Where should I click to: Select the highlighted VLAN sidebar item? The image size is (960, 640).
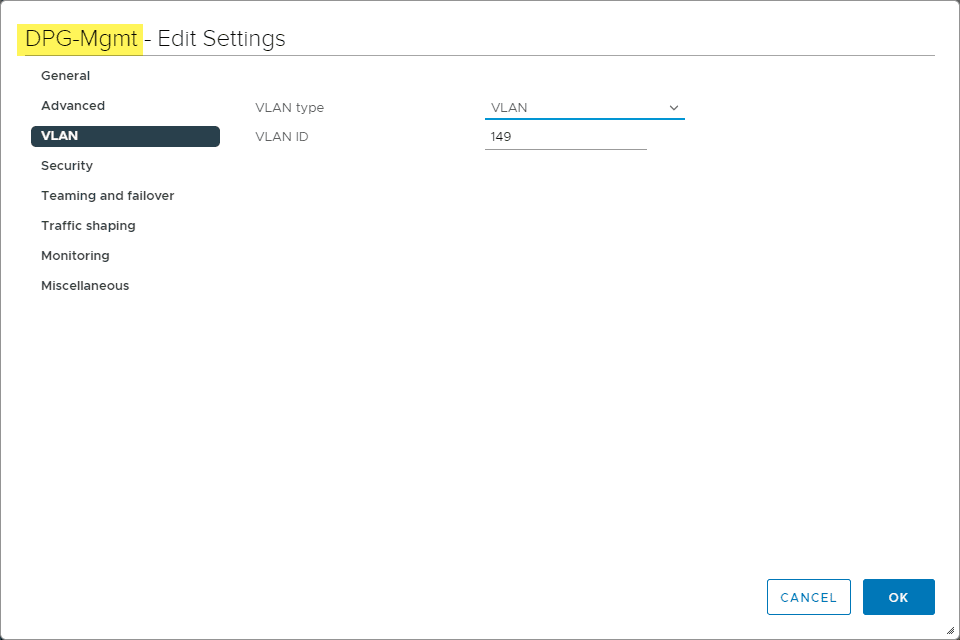click(125, 136)
